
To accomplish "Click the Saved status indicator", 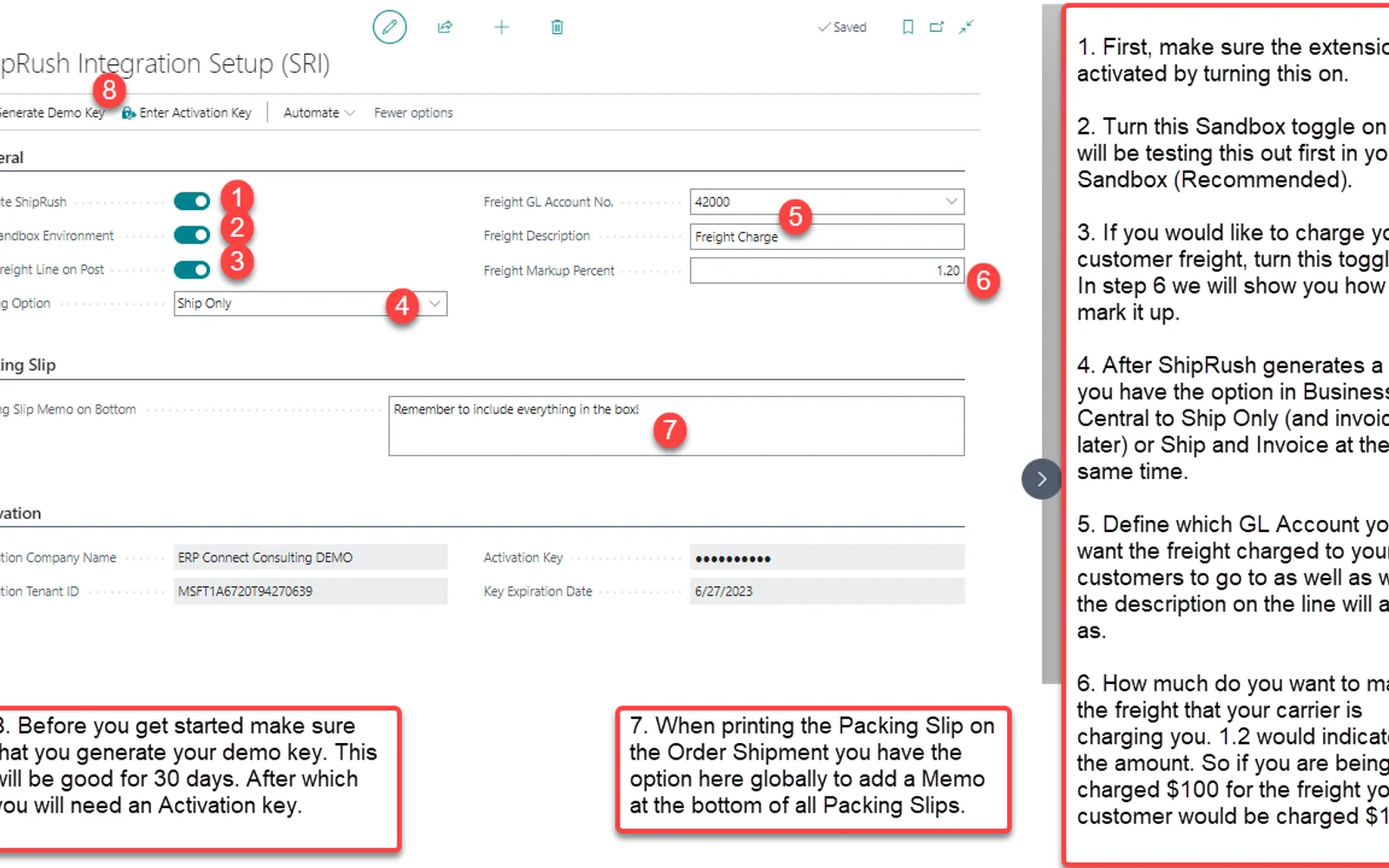I will click(x=842, y=27).
